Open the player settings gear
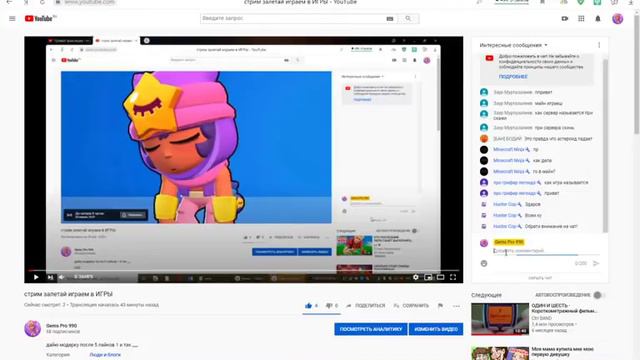The image size is (640, 360). (416, 277)
